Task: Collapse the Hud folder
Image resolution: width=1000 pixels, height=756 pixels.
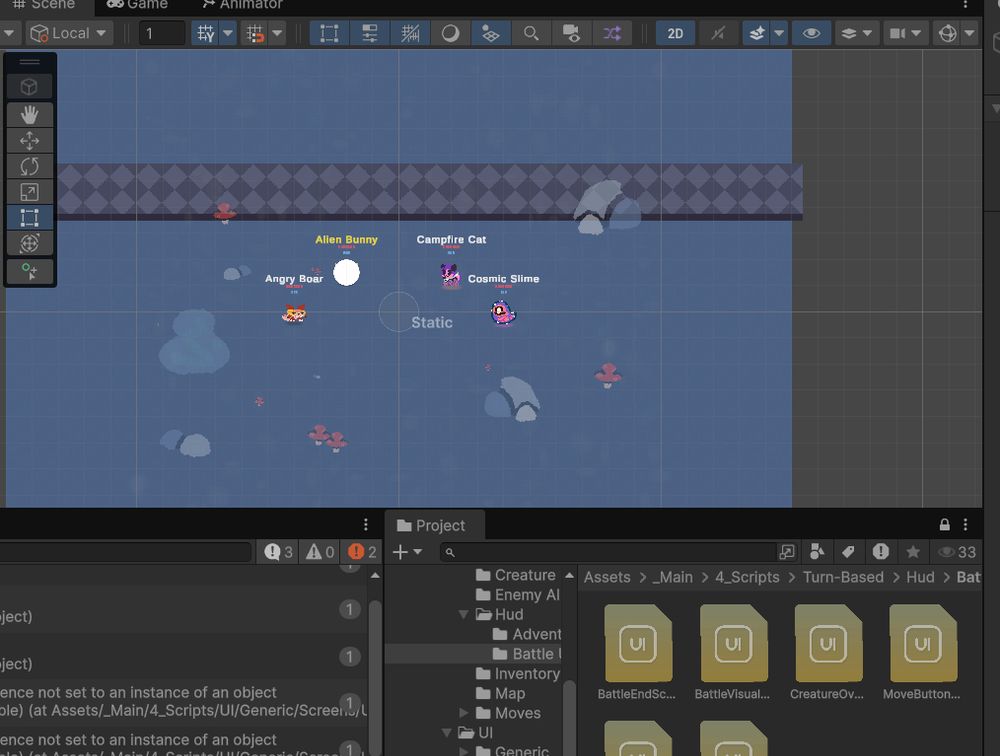Action: [464, 614]
